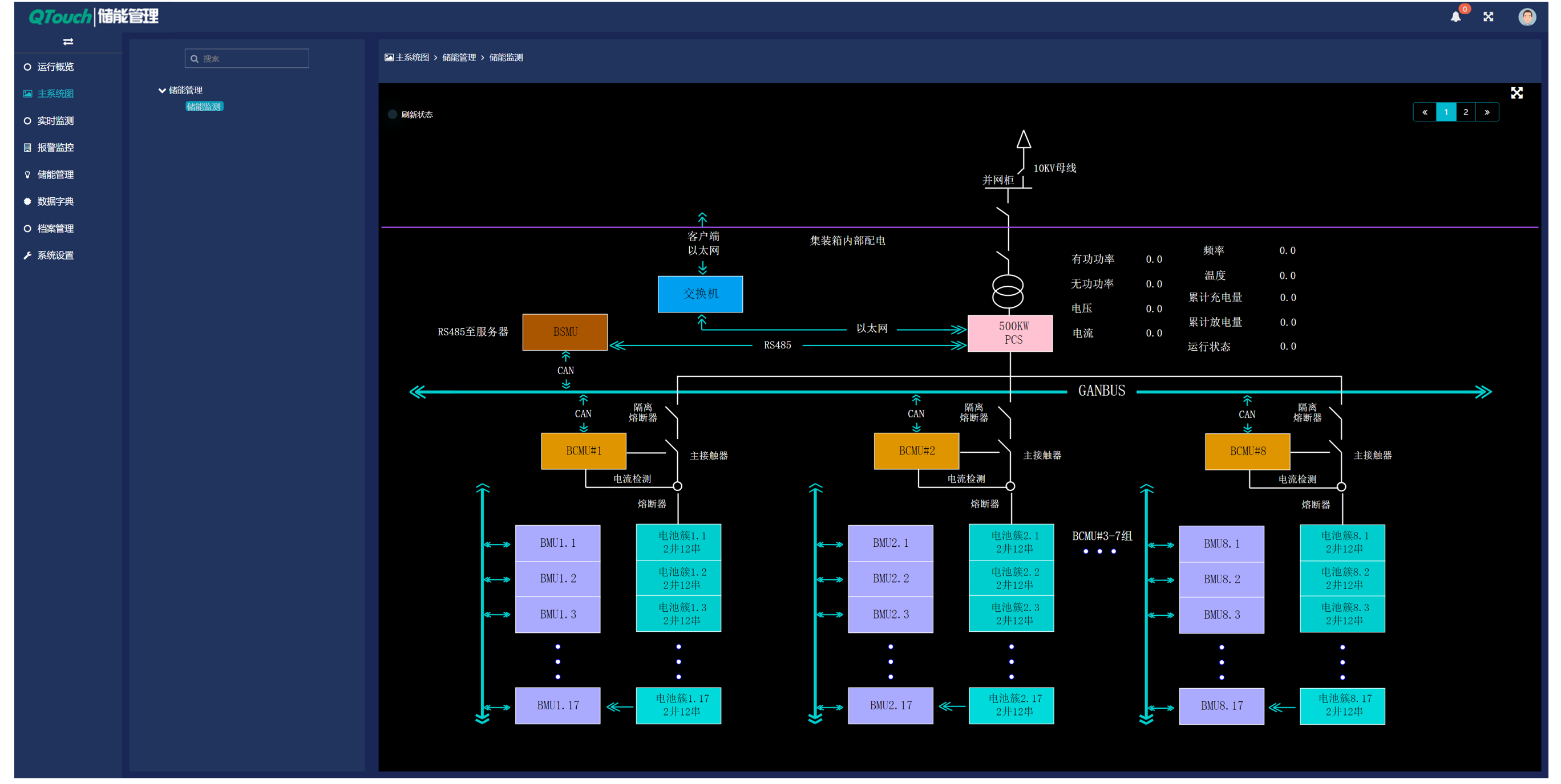This screenshot has width=1561, height=784.
Task: Open 数据字典 from the sidebar
Action: 55,201
